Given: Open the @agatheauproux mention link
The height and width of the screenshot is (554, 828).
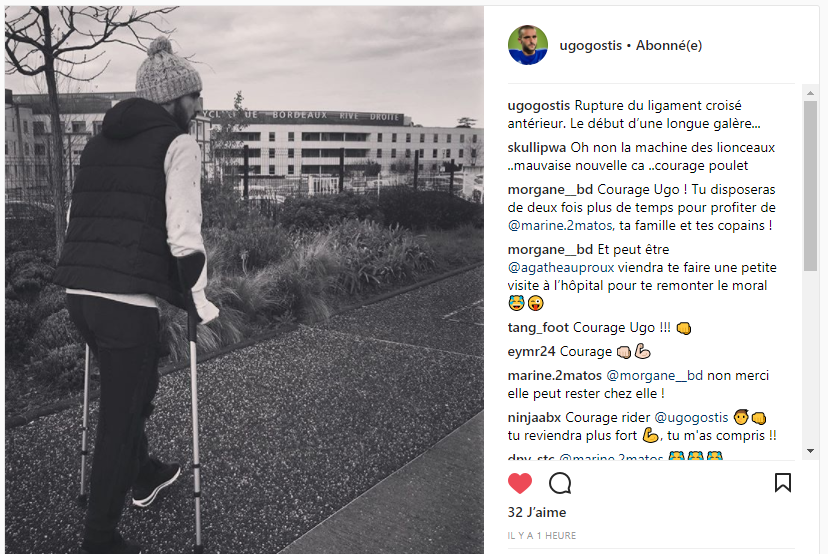Looking at the screenshot, I should click(561, 268).
